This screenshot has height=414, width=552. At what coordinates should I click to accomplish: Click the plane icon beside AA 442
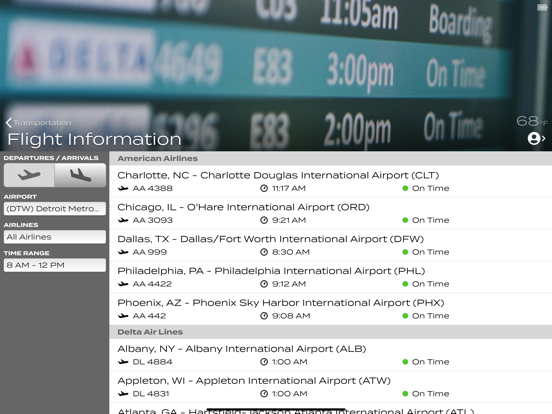coord(123,316)
